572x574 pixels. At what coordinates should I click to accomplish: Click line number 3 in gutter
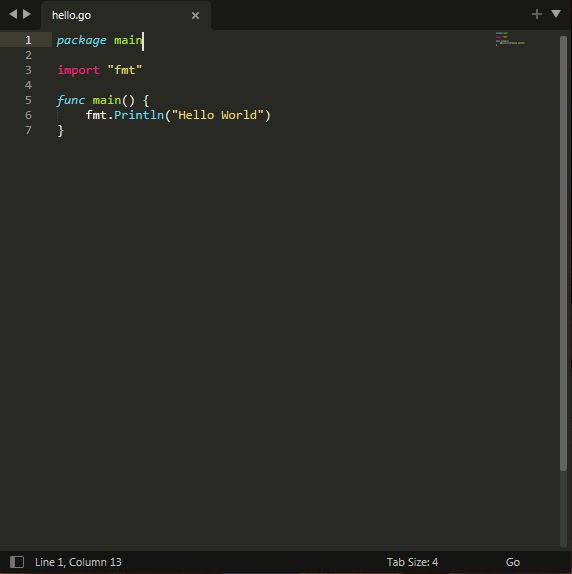point(28,70)
